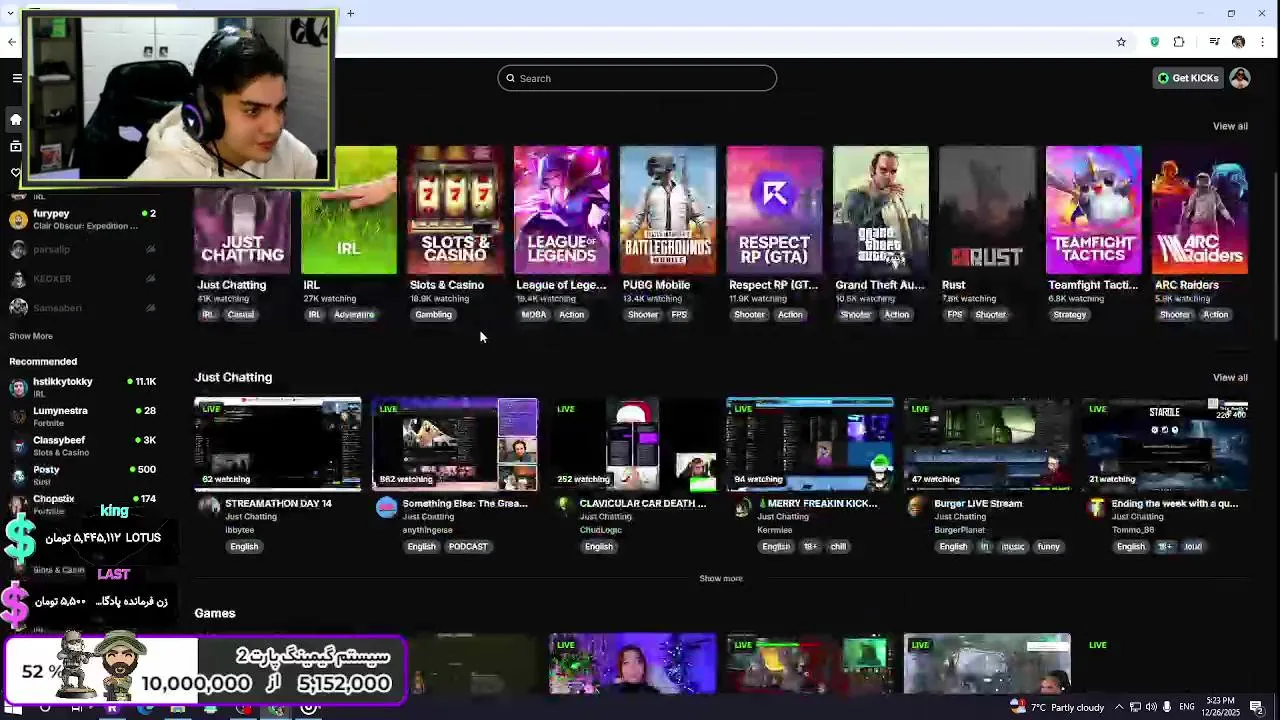Viewport: 1280px width, 720px height.
Task: Open Lumynestra in Recommended list
Action: pos(84,416)
